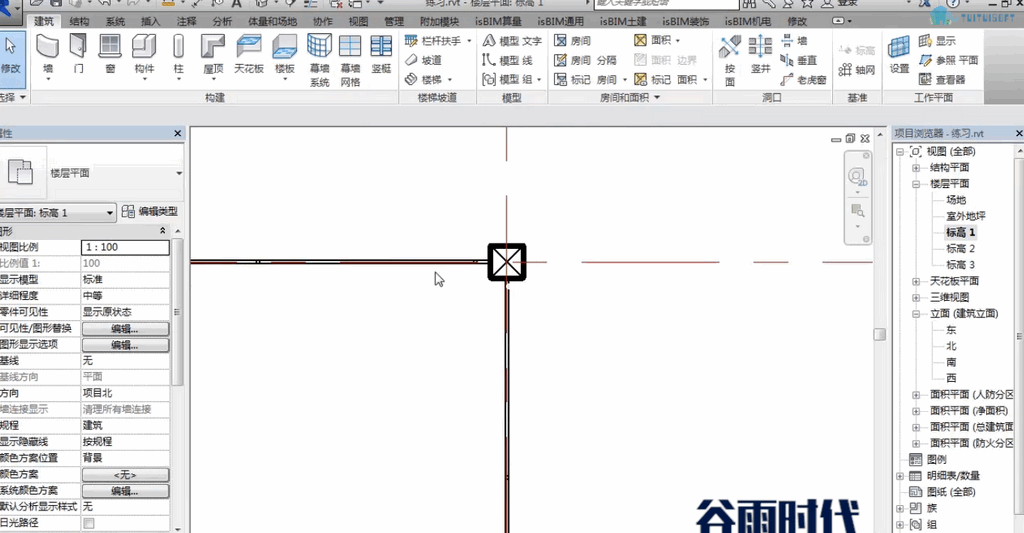
Task: Click the 详细程度 中等 value
Action: 125,296
